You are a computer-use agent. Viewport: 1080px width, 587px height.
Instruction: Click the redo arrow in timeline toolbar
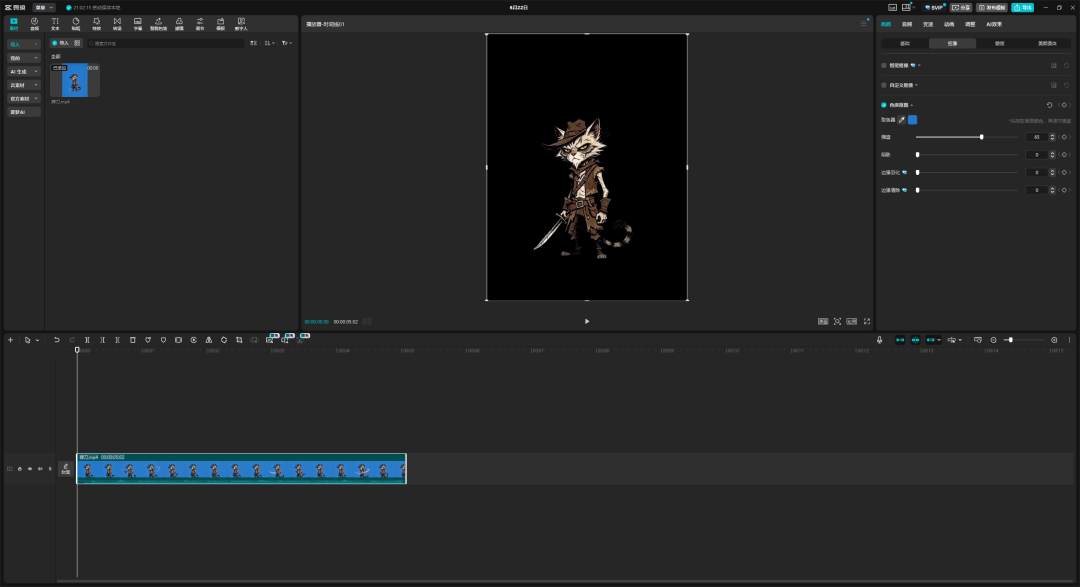click(72, 340)
